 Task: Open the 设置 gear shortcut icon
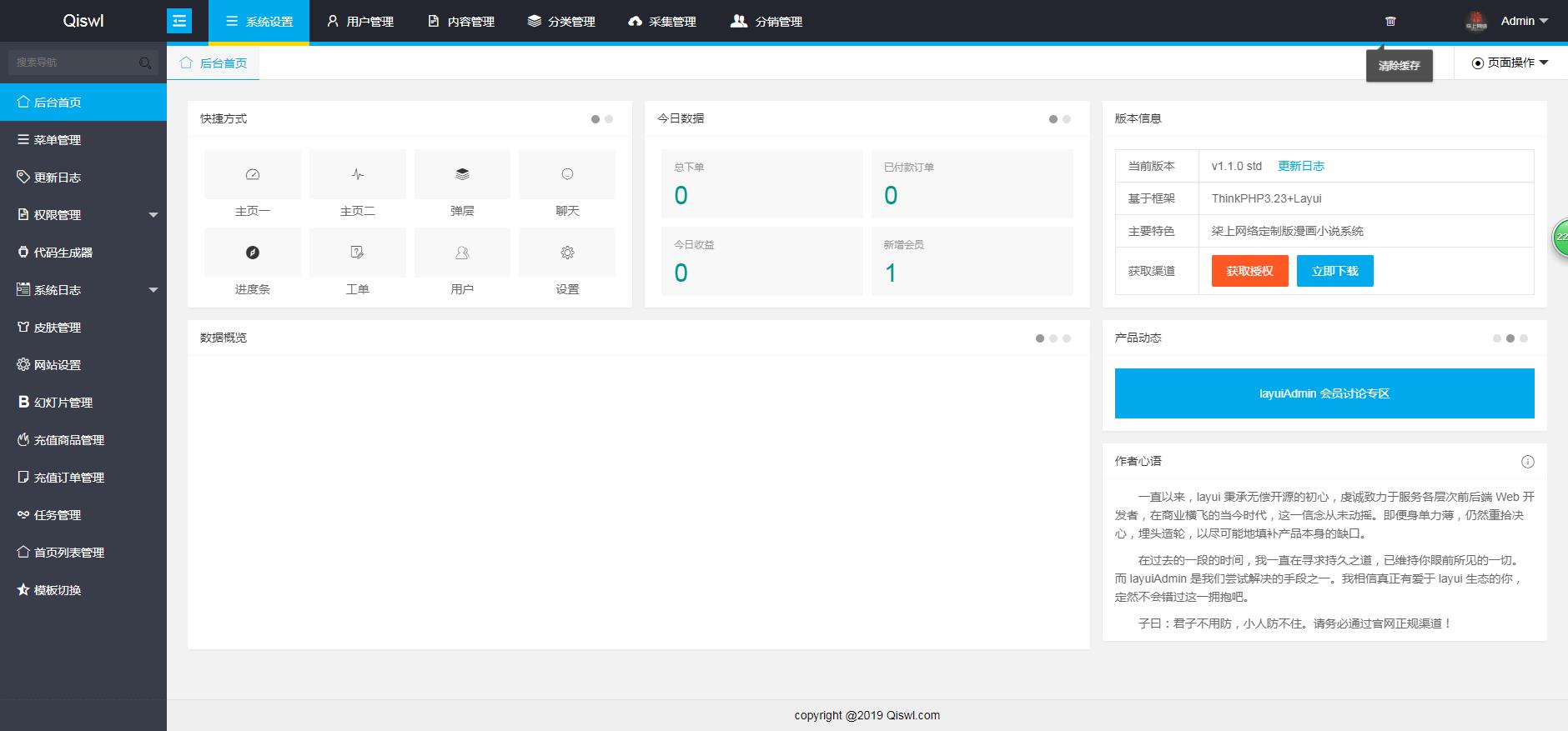coord(567,253)
